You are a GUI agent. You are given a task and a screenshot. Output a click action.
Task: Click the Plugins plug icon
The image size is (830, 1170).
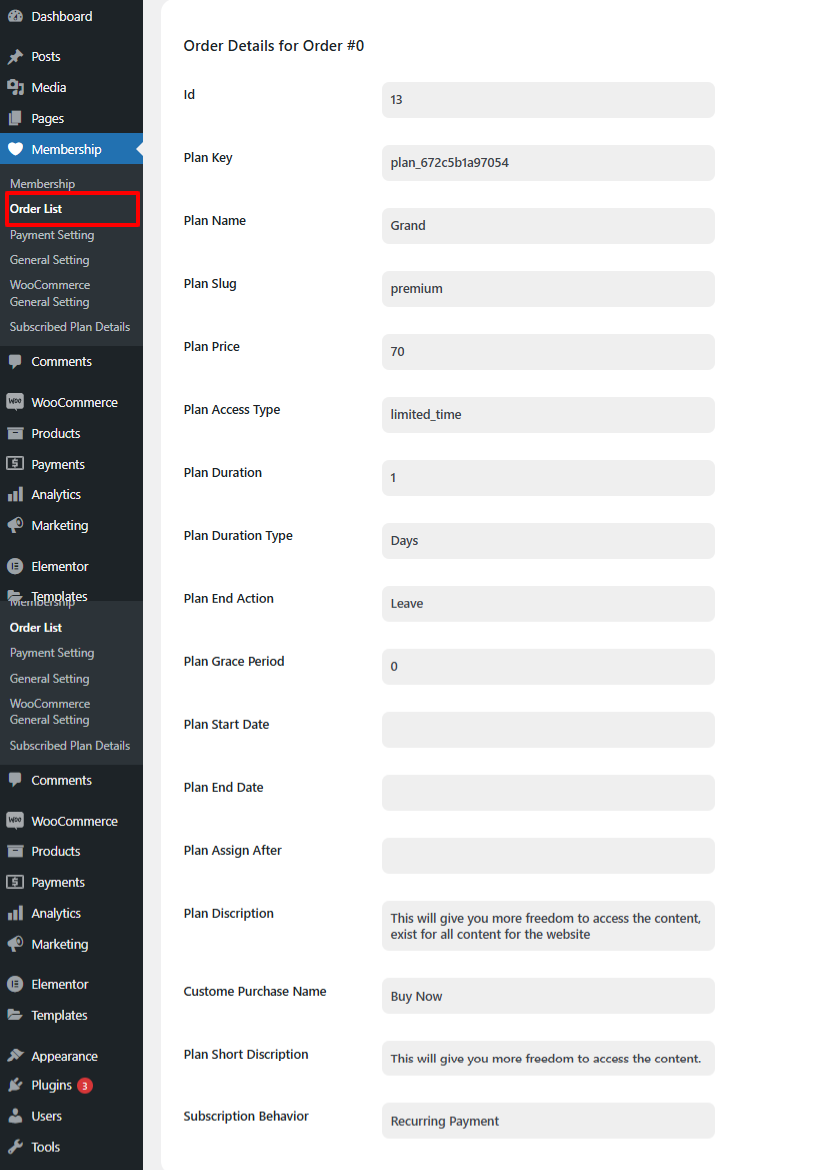click(x=15, y=1085)
